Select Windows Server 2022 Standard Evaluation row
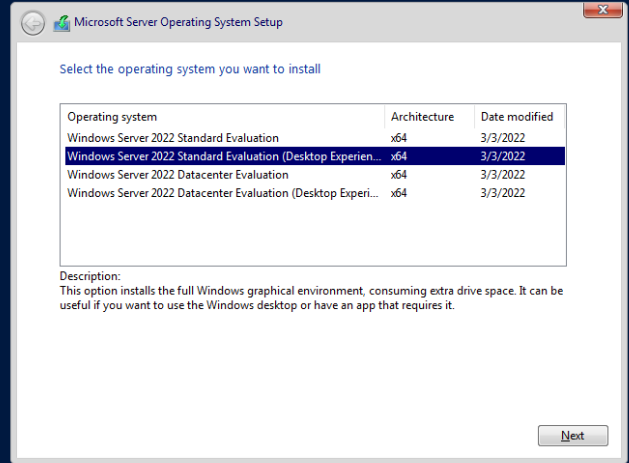This screenshot has height=463, width=629. pos(315,138)
